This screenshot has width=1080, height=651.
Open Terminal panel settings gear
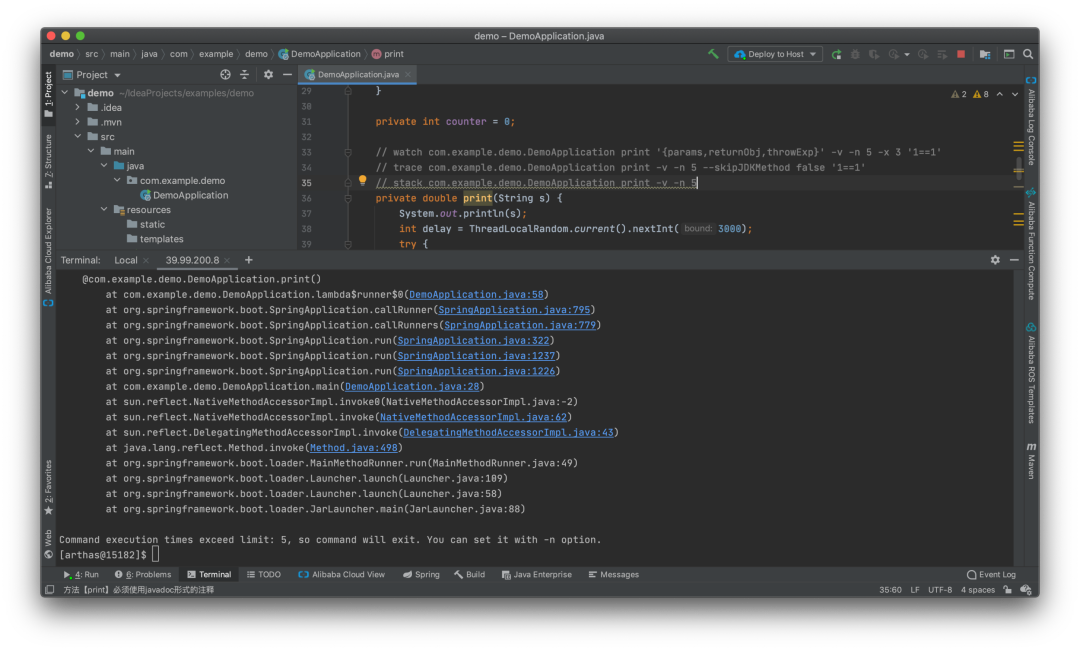coord(995,260)
